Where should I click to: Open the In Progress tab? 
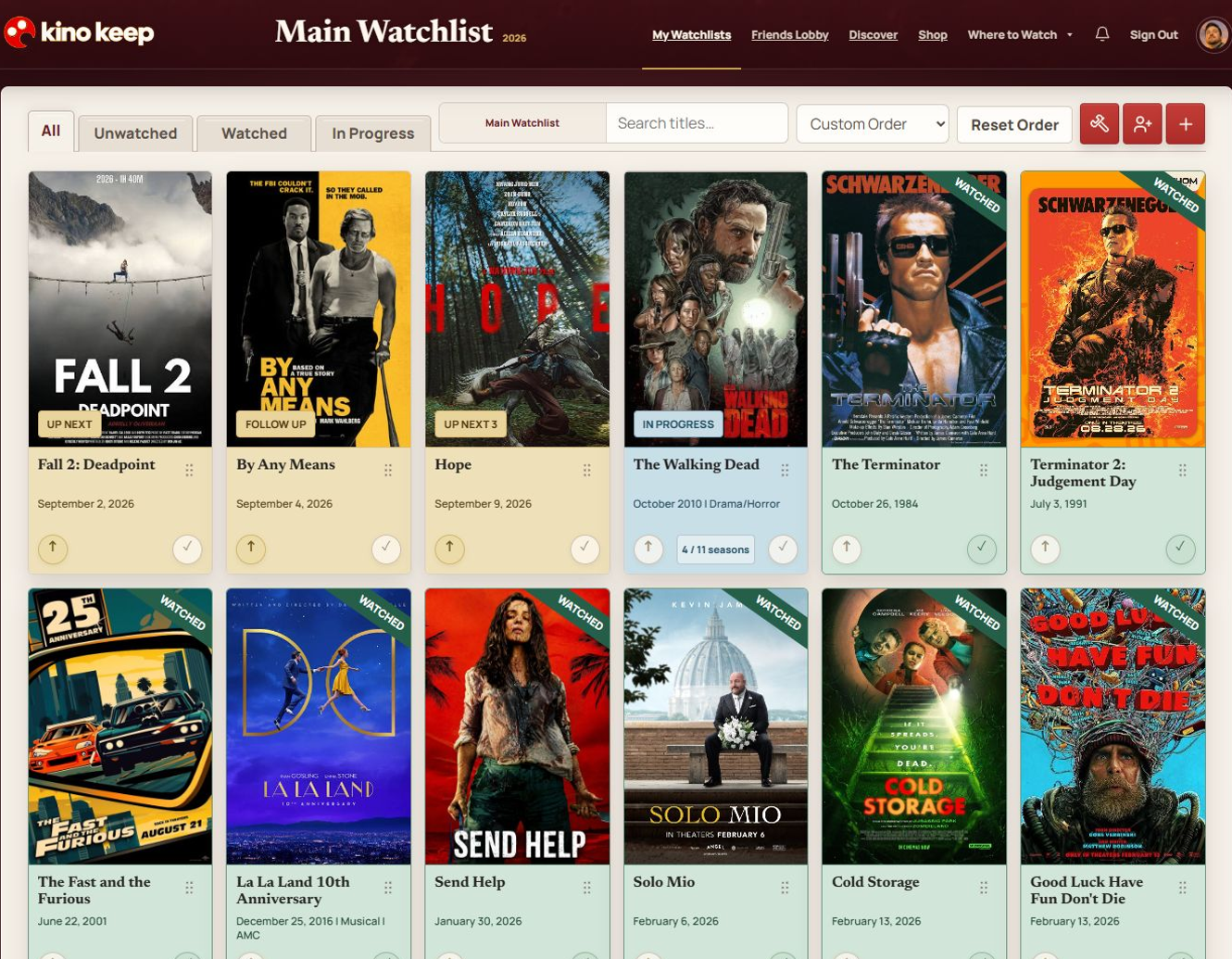pos(373,133)
